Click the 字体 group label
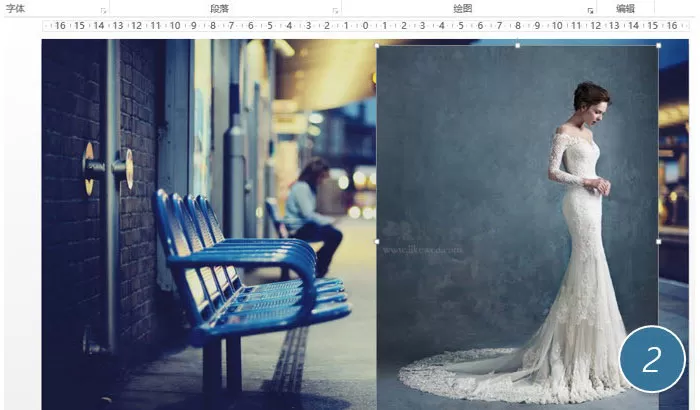Viewport: 700px width, 410px height. pos(15,8)
